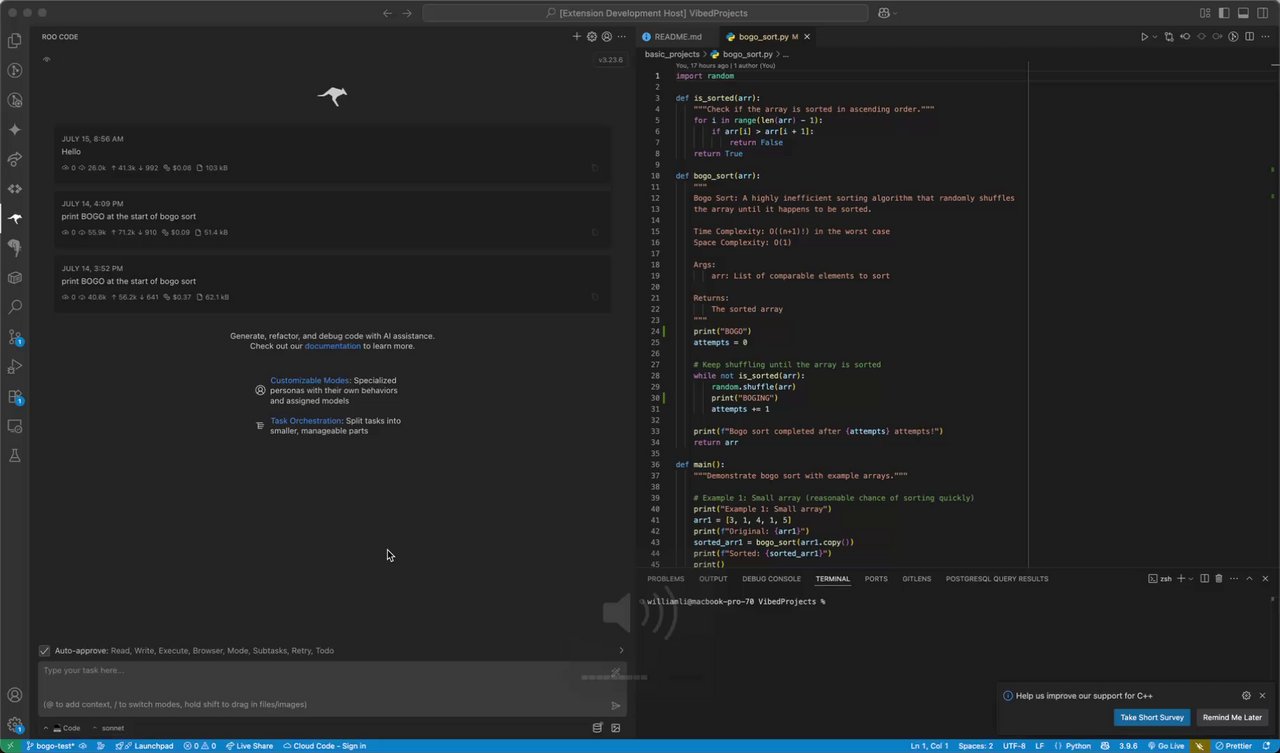
Task: Open the Roo Code documentation link
Action: [x=332, y=346]
